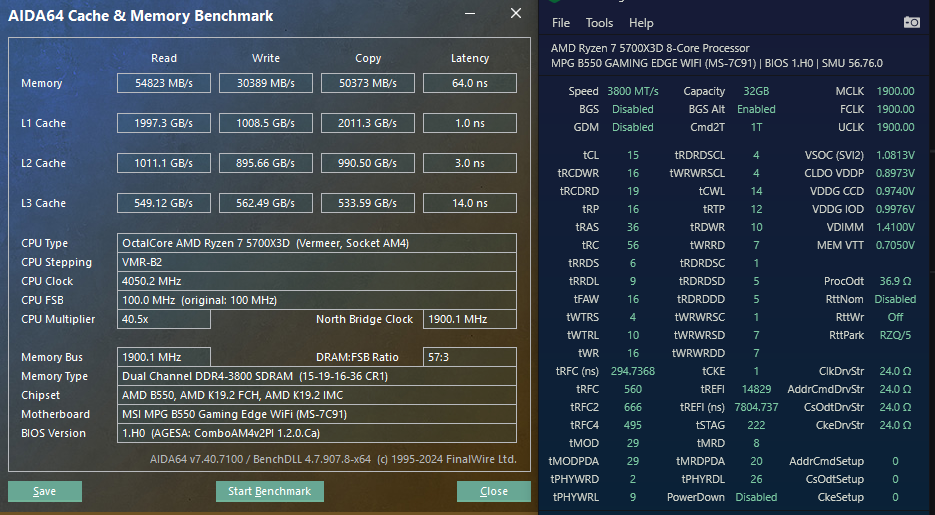This screenshot has width=935, height=515.
Task: Click L1 Cache Read value 1997.3 GB/s
Action: tap(163, 123)
